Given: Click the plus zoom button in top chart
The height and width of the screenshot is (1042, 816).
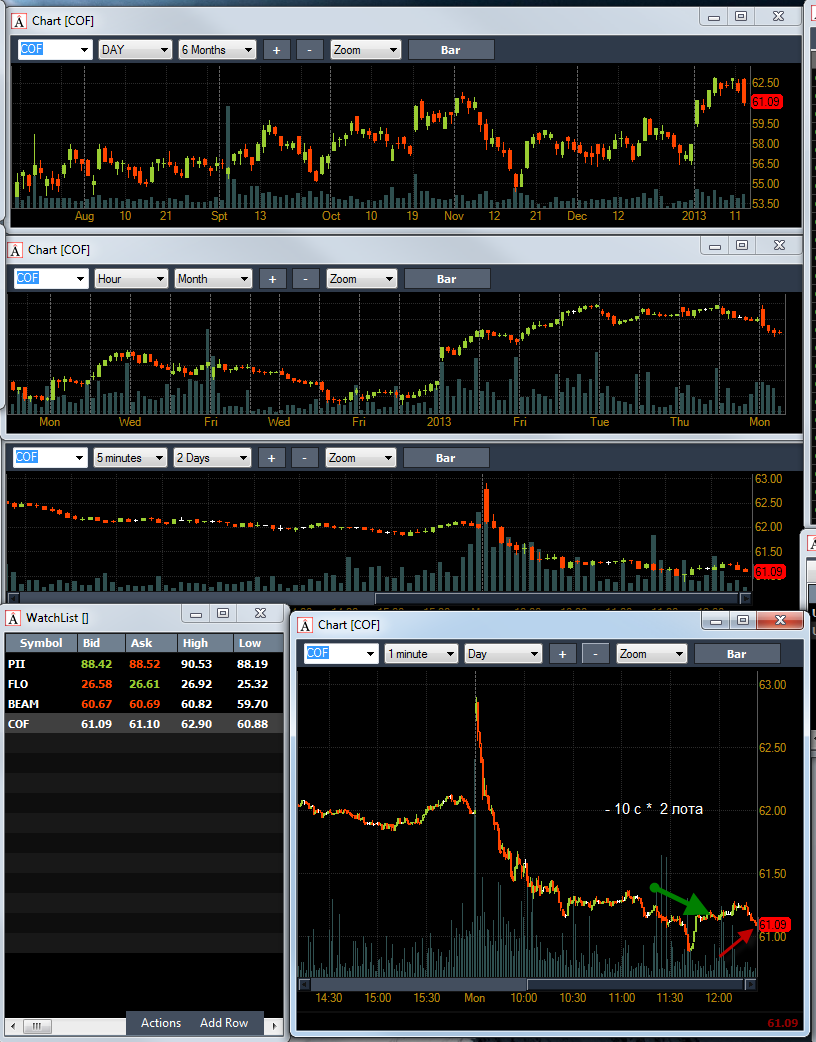Looking at the screenshot, I should coord(276,50).
